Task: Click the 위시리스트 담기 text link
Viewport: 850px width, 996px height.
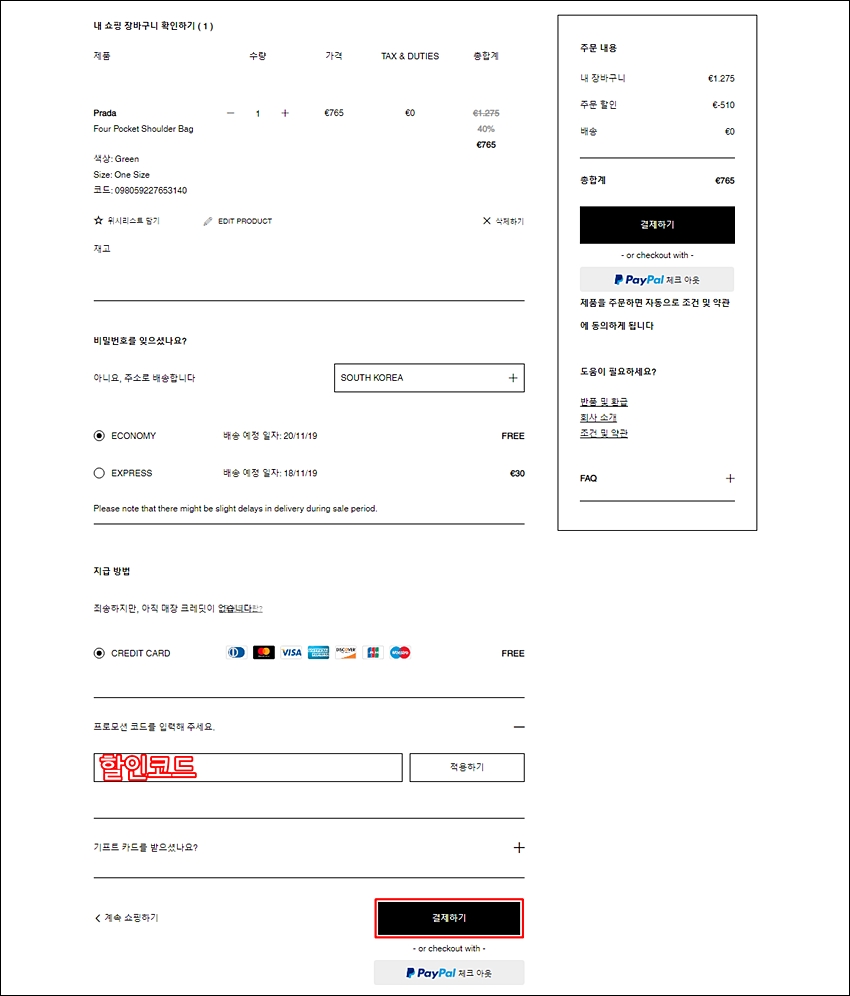Action: click(133, 221)
